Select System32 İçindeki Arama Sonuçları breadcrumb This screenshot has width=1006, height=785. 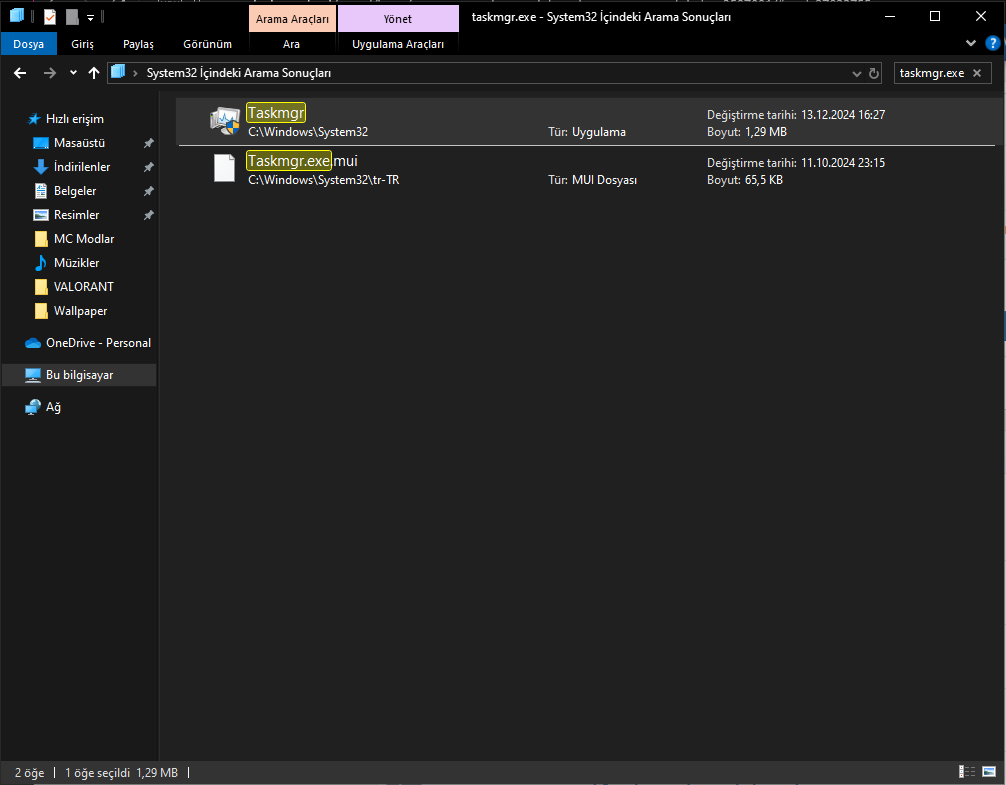tap(239, 73)
